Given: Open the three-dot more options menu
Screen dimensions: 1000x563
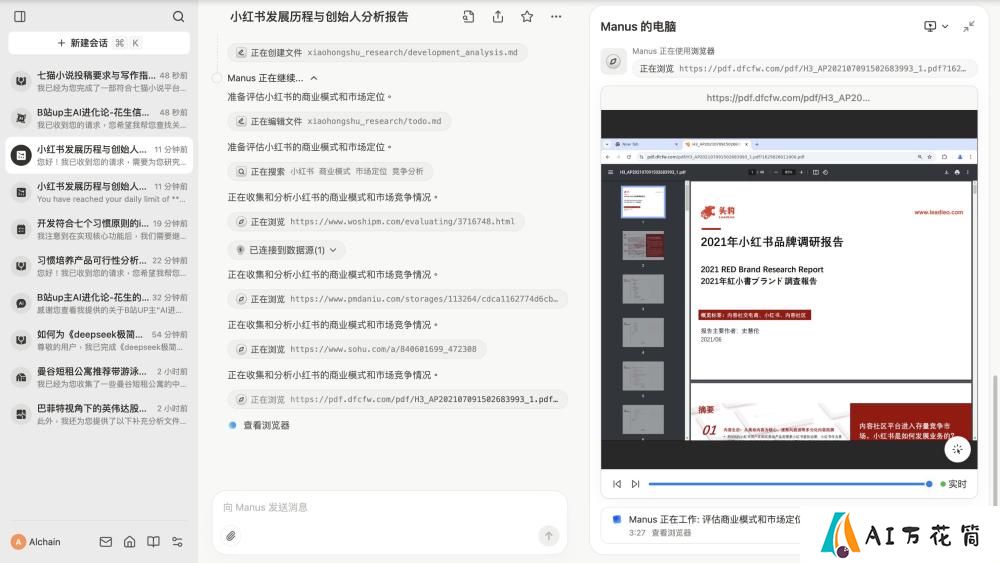Looking at the screenshot, I should pyautogui.click(x=556, y=17).
